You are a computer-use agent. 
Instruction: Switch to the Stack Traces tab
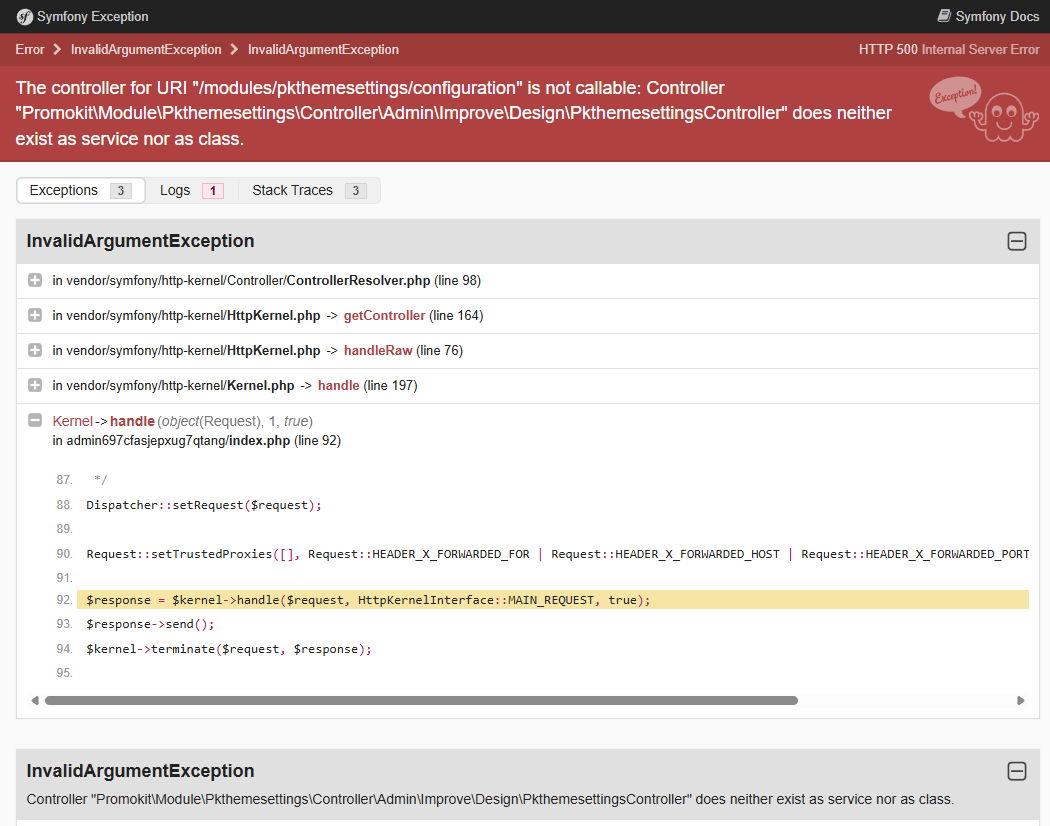tap(309, 190)
